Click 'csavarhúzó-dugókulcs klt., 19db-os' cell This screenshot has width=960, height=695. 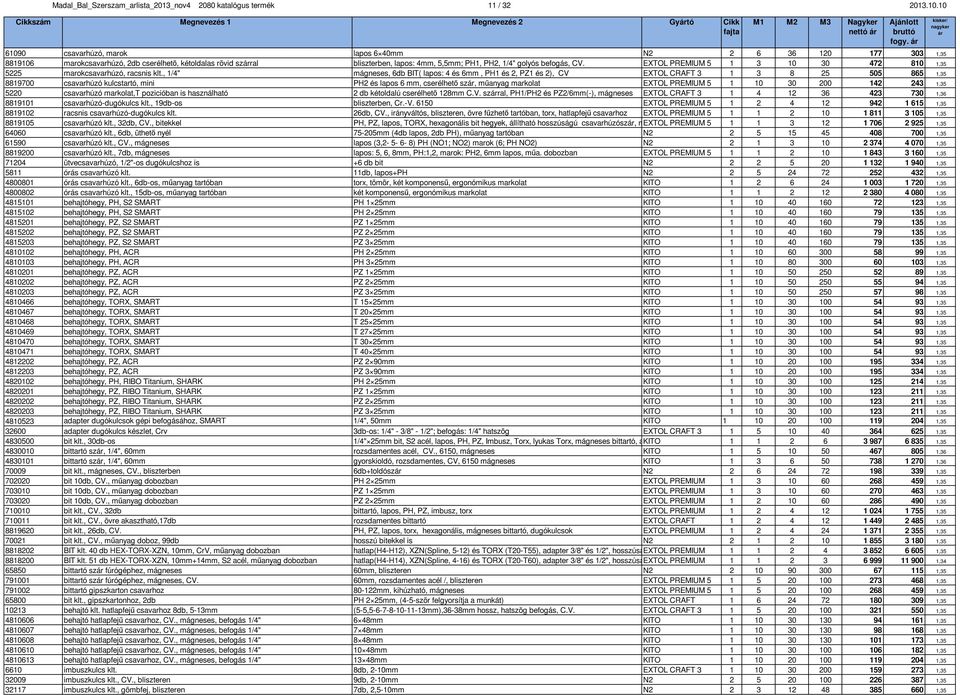(123, 103)
